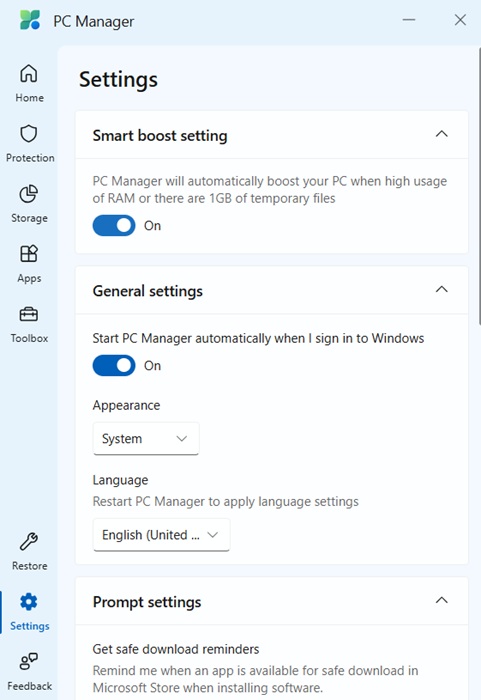The height and width of the screenshot is (700, 481).
Task: Collapse the Smart boost setting section
Action: pyautogui.click(x=441, y=134)
